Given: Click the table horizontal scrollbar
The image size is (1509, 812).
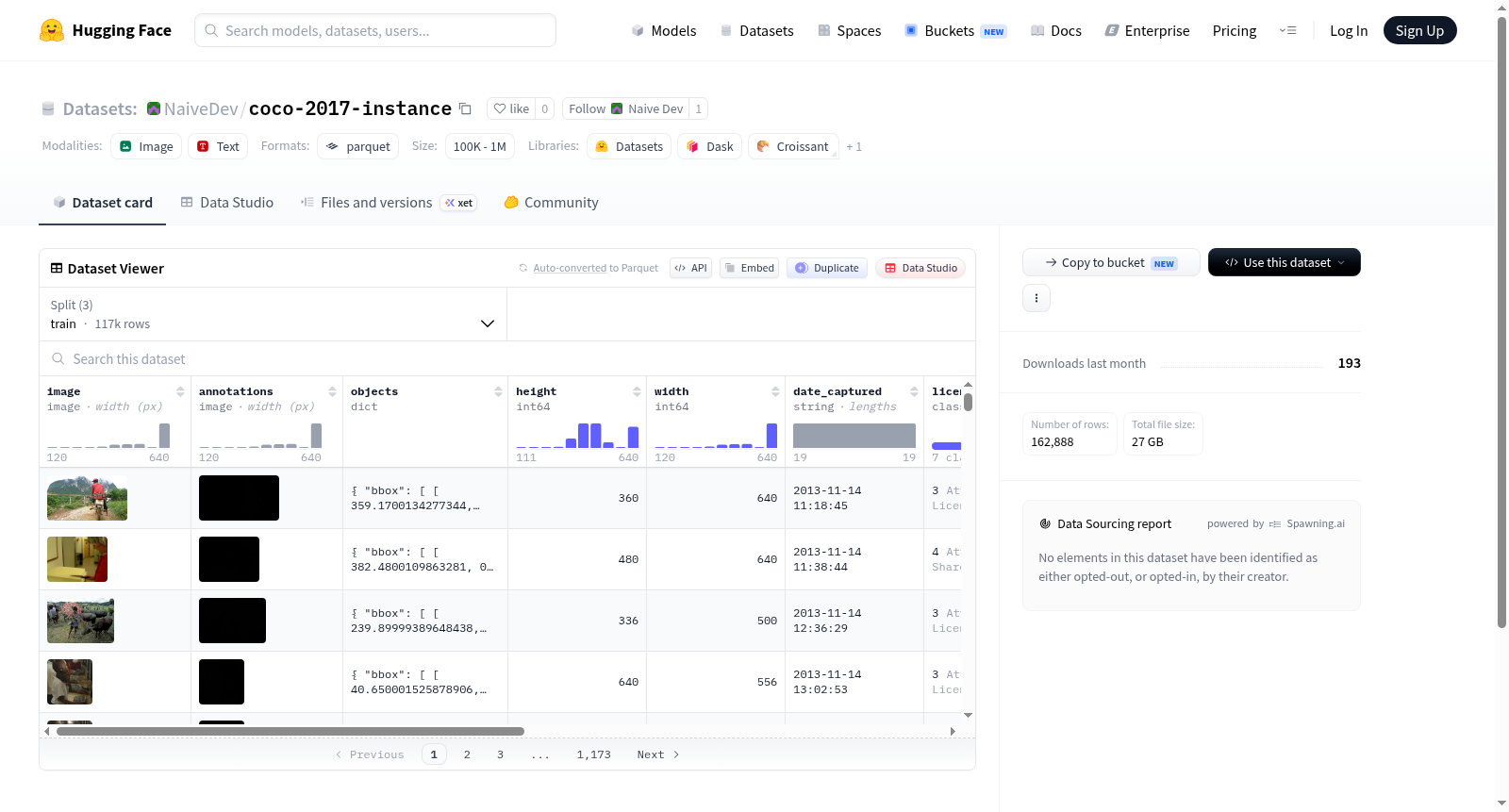Looking at the screenshot, I should click(290, 731).
